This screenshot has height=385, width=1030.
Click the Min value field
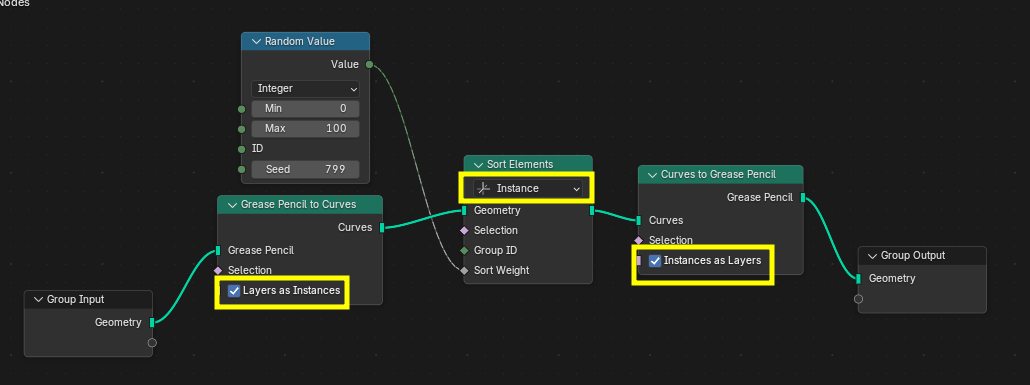(305, 108)
